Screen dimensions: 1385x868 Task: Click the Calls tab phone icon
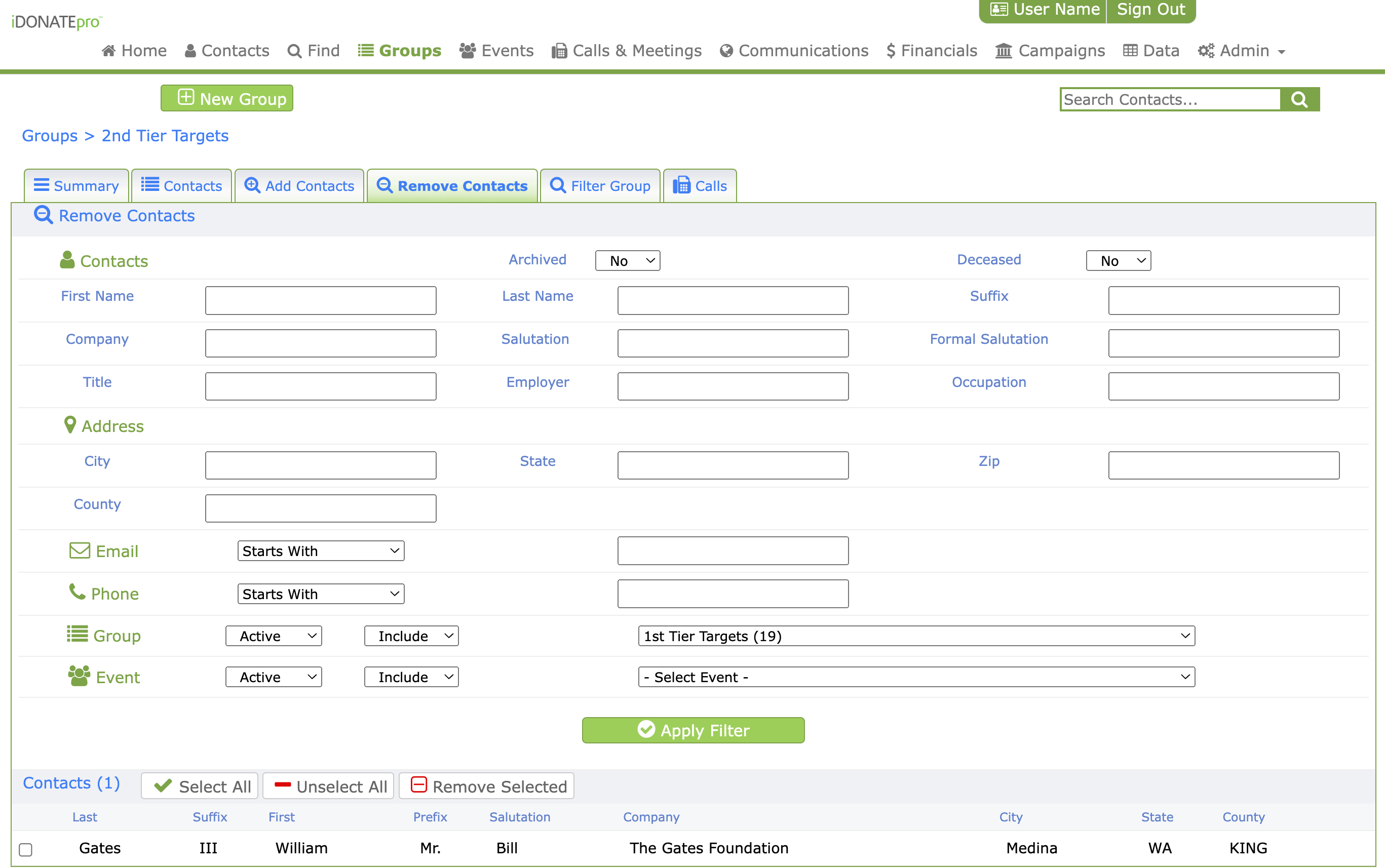(681, 185)
